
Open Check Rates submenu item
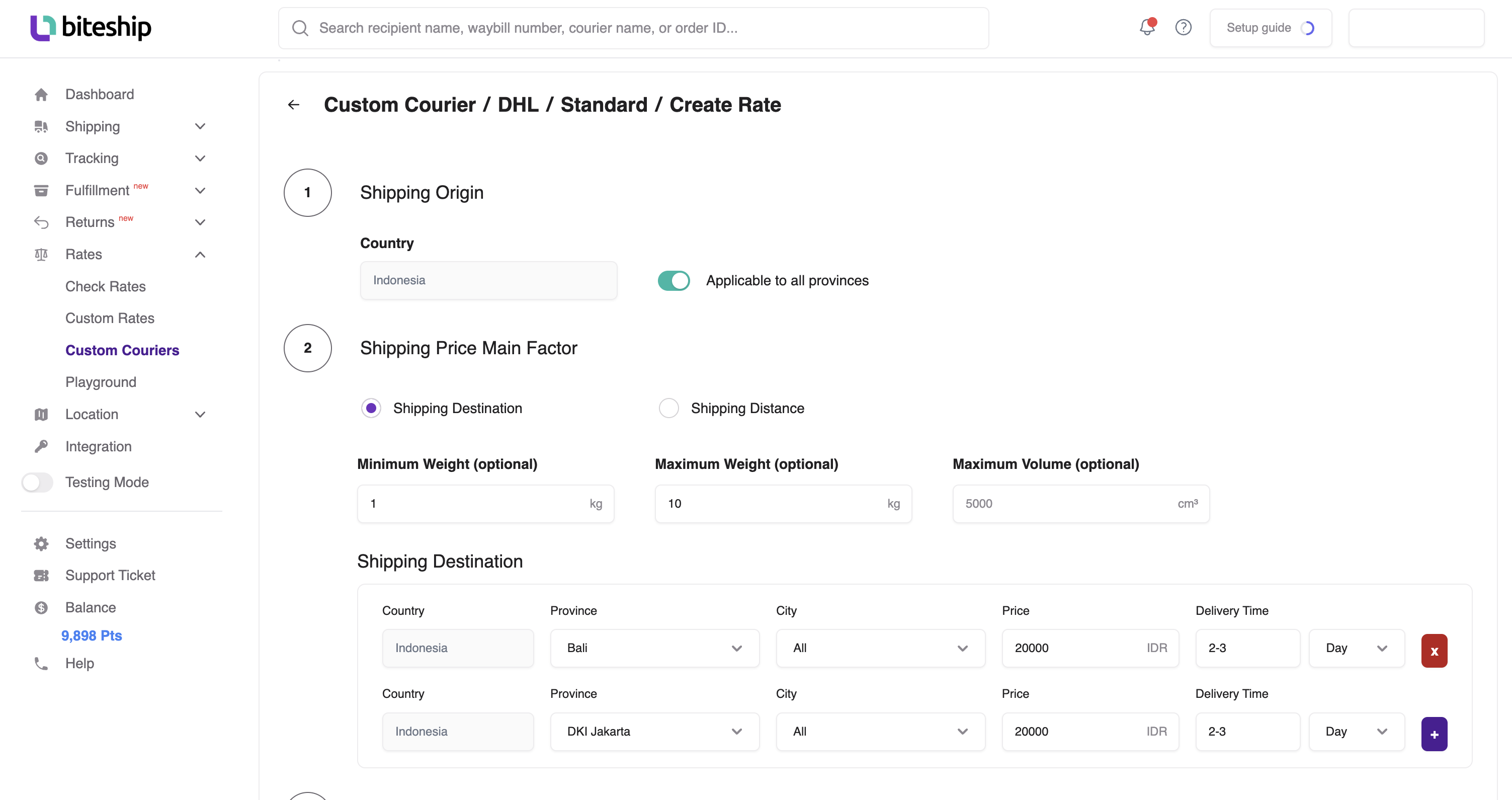106,286
